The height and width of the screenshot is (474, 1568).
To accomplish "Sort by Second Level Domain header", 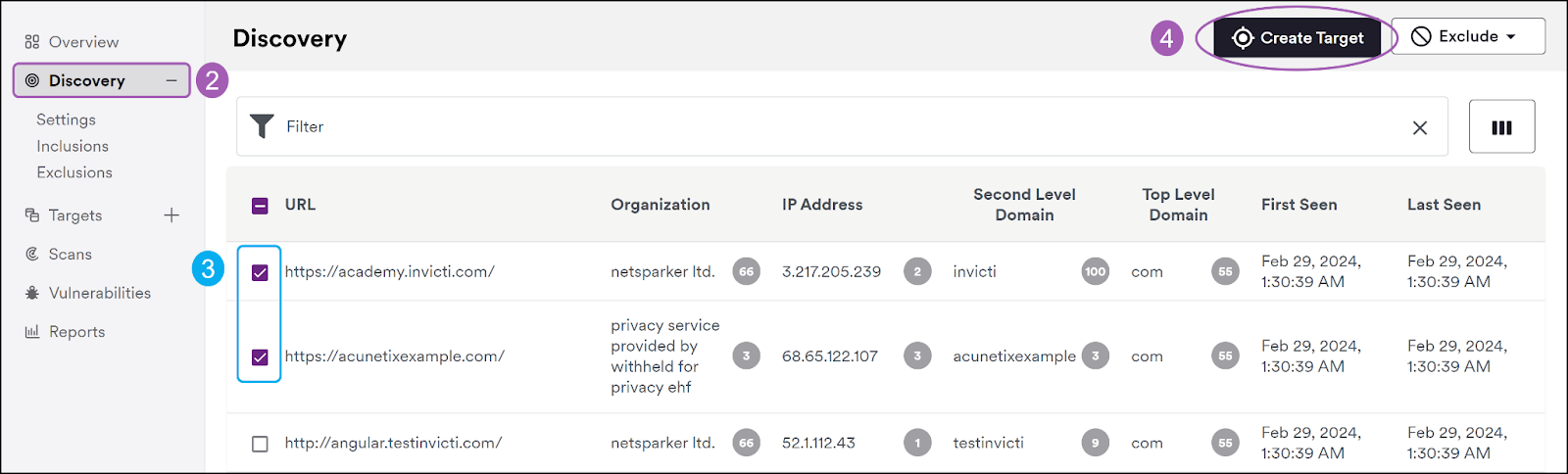I will point(1024,205).
